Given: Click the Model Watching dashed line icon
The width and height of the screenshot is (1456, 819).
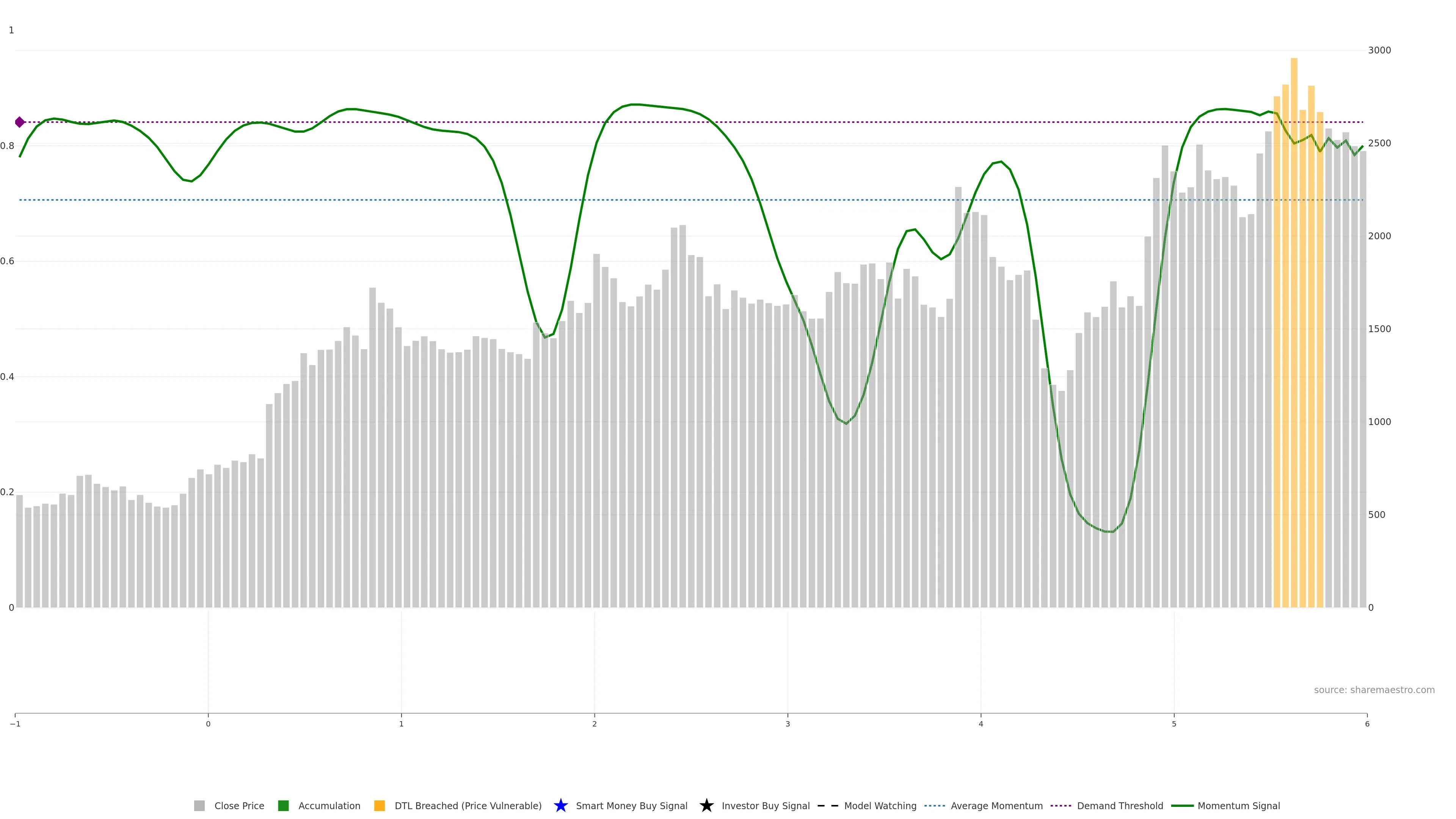Looking at the screenshot, I should click(828, 805).
